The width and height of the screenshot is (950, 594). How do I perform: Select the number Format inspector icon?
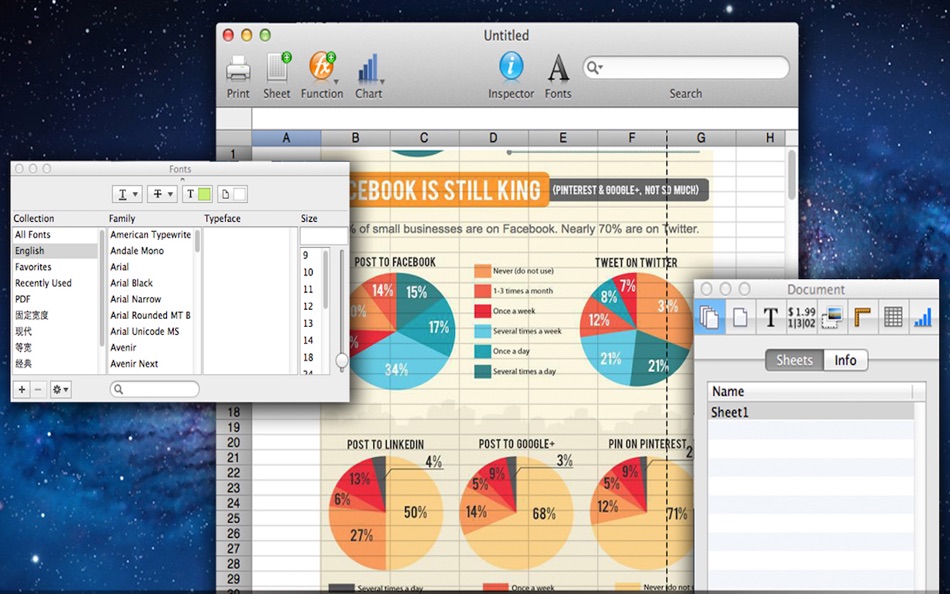(801, 316)
